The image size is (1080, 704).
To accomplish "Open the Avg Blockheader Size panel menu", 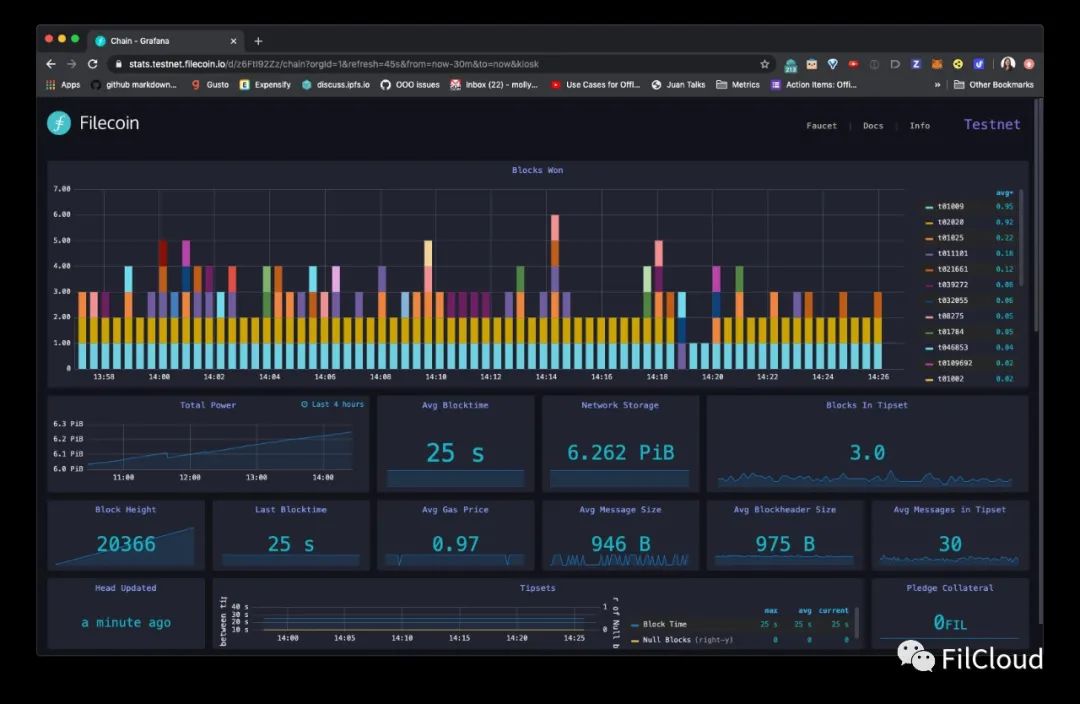I will click(x=785, y=510).
